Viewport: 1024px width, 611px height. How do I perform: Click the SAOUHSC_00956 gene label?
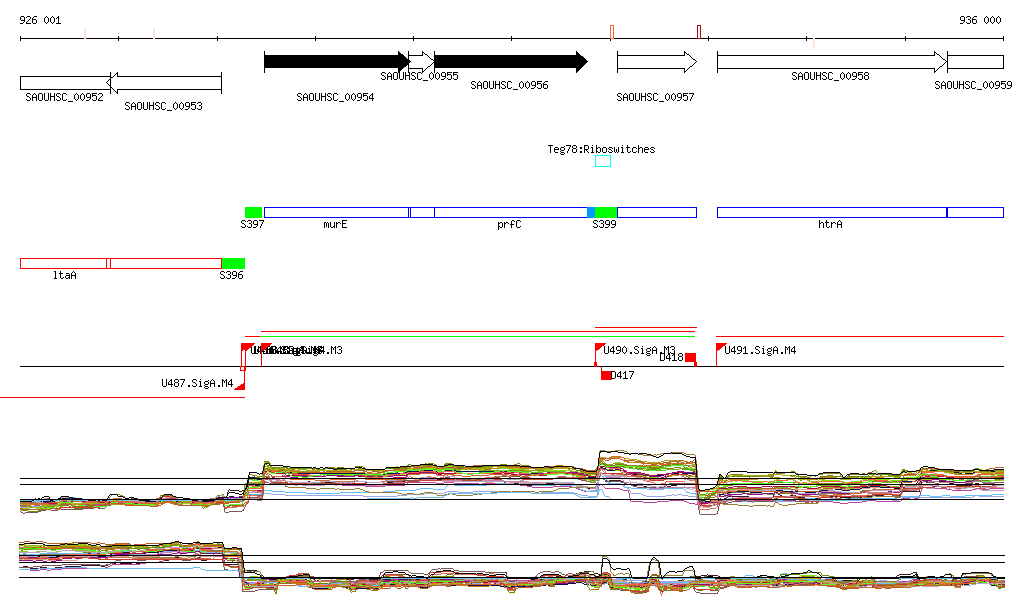click(x=509, y=86)
